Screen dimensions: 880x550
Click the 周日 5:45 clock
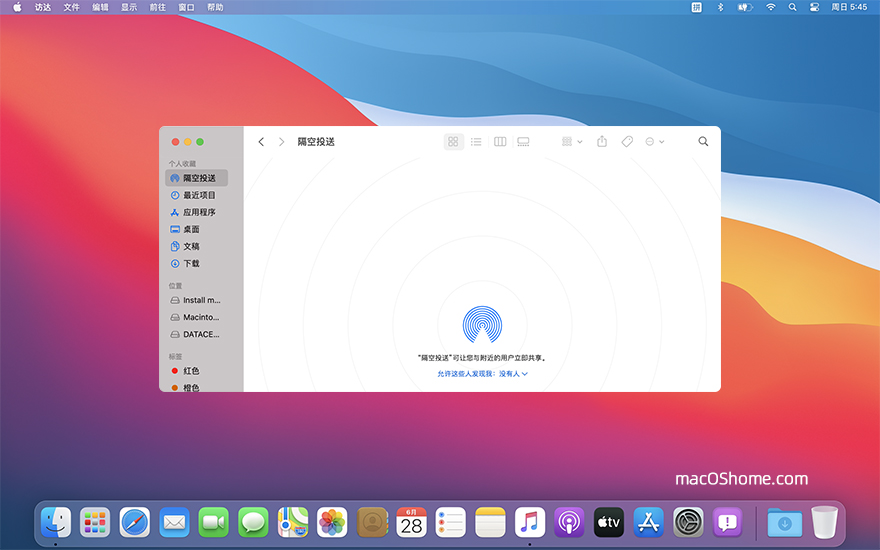(849, 7)
